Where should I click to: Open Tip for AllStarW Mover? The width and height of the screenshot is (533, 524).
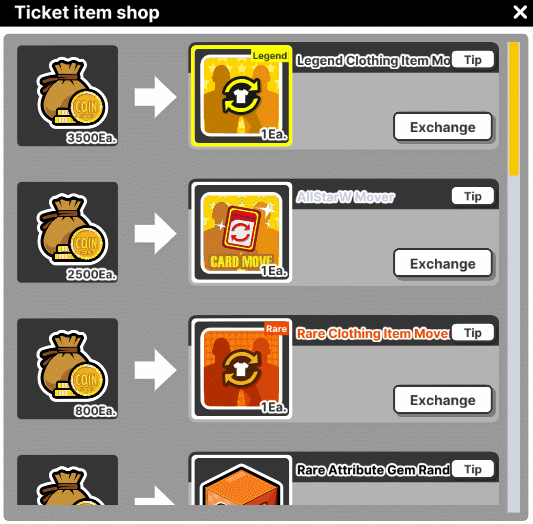(x=473, y=196)
